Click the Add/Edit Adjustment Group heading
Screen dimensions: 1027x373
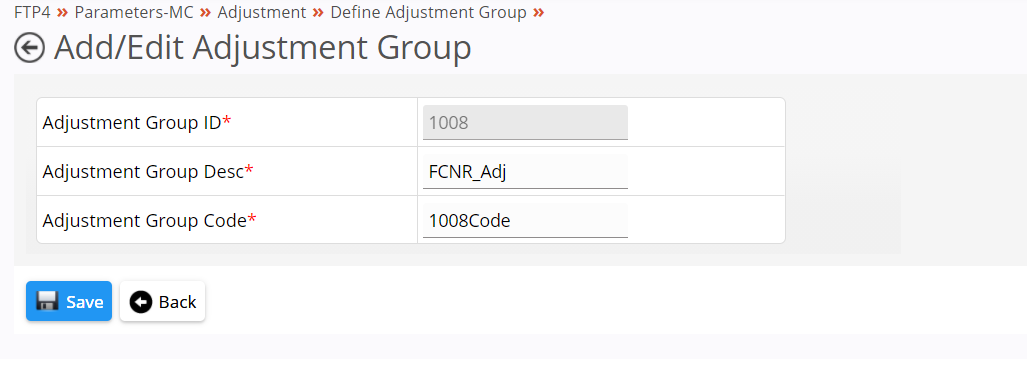click(263, 48)
